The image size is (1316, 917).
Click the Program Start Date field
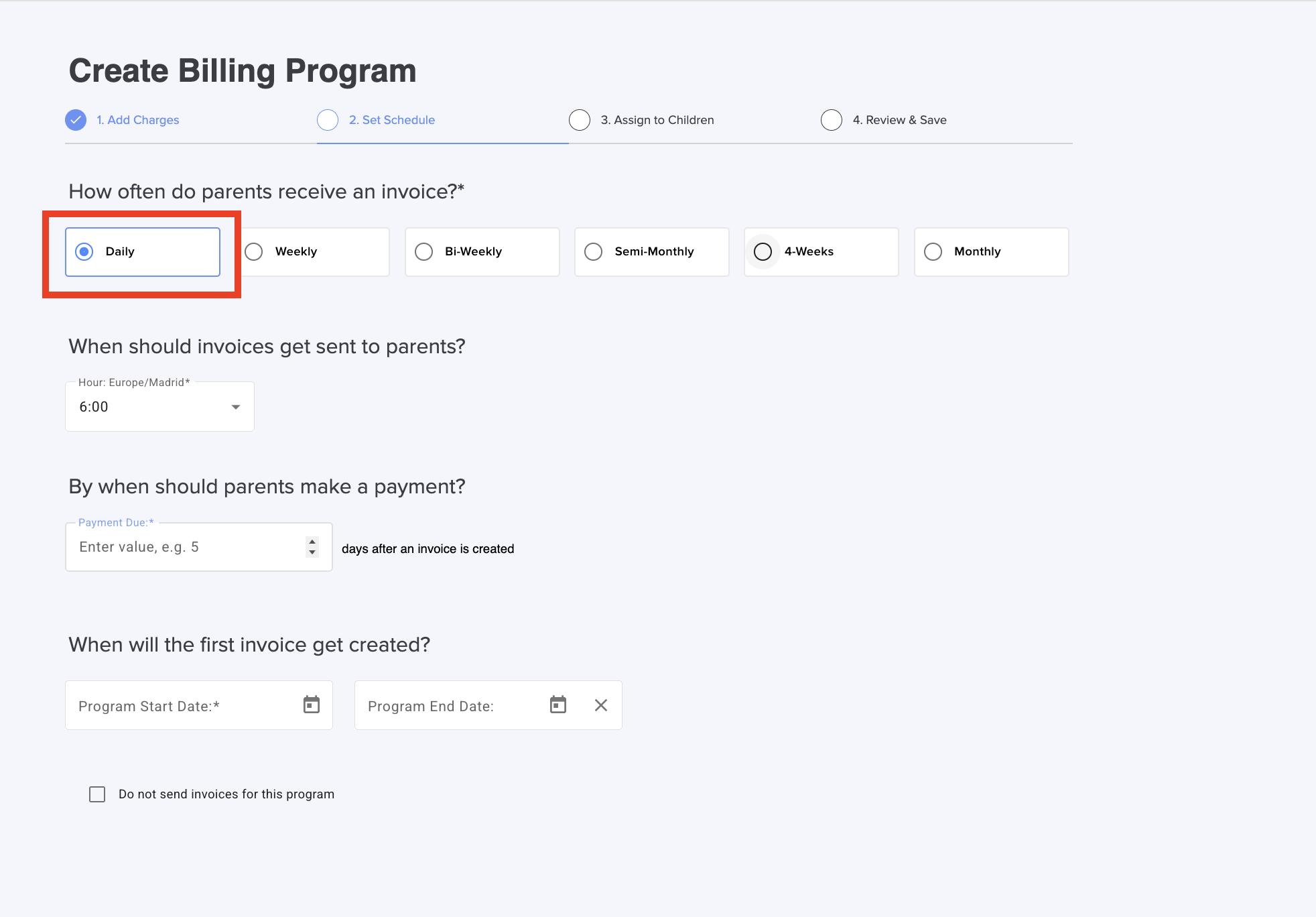tap(181, 706)
